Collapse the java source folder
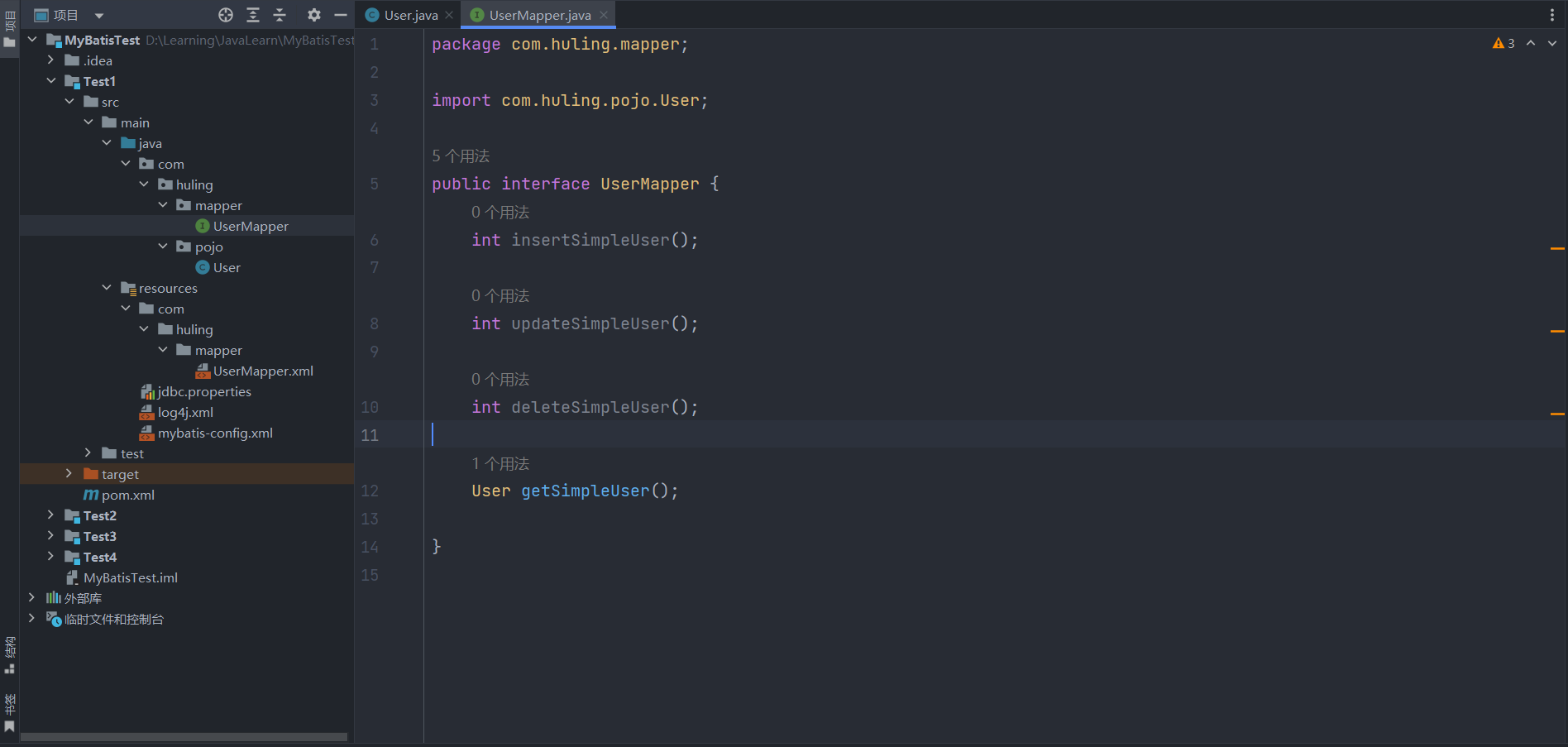1568x747 pixels. 107,142
